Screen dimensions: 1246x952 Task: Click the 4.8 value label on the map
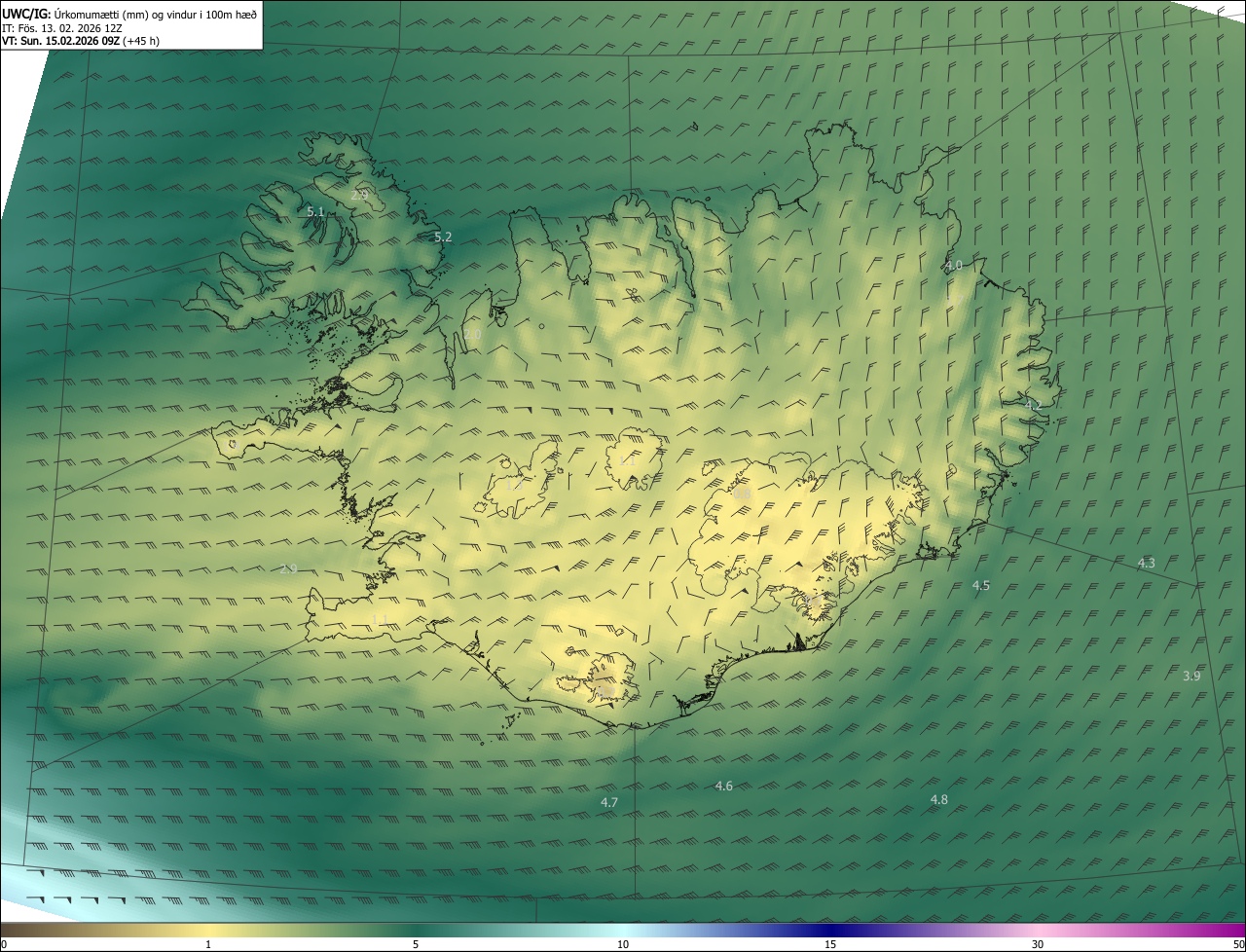[x=939, y=799]
